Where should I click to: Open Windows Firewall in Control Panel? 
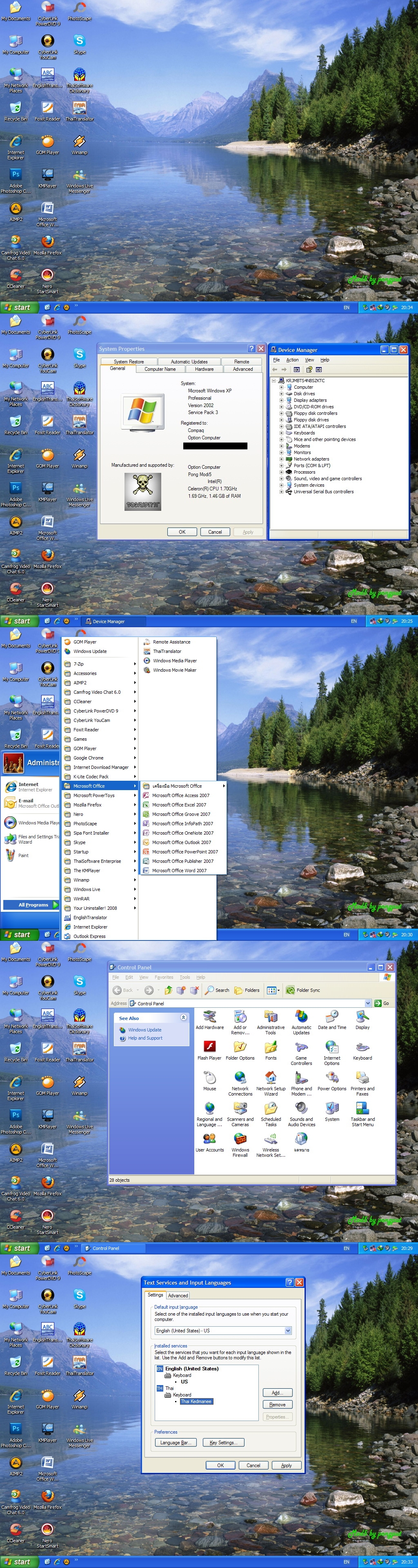point(240,1144)
